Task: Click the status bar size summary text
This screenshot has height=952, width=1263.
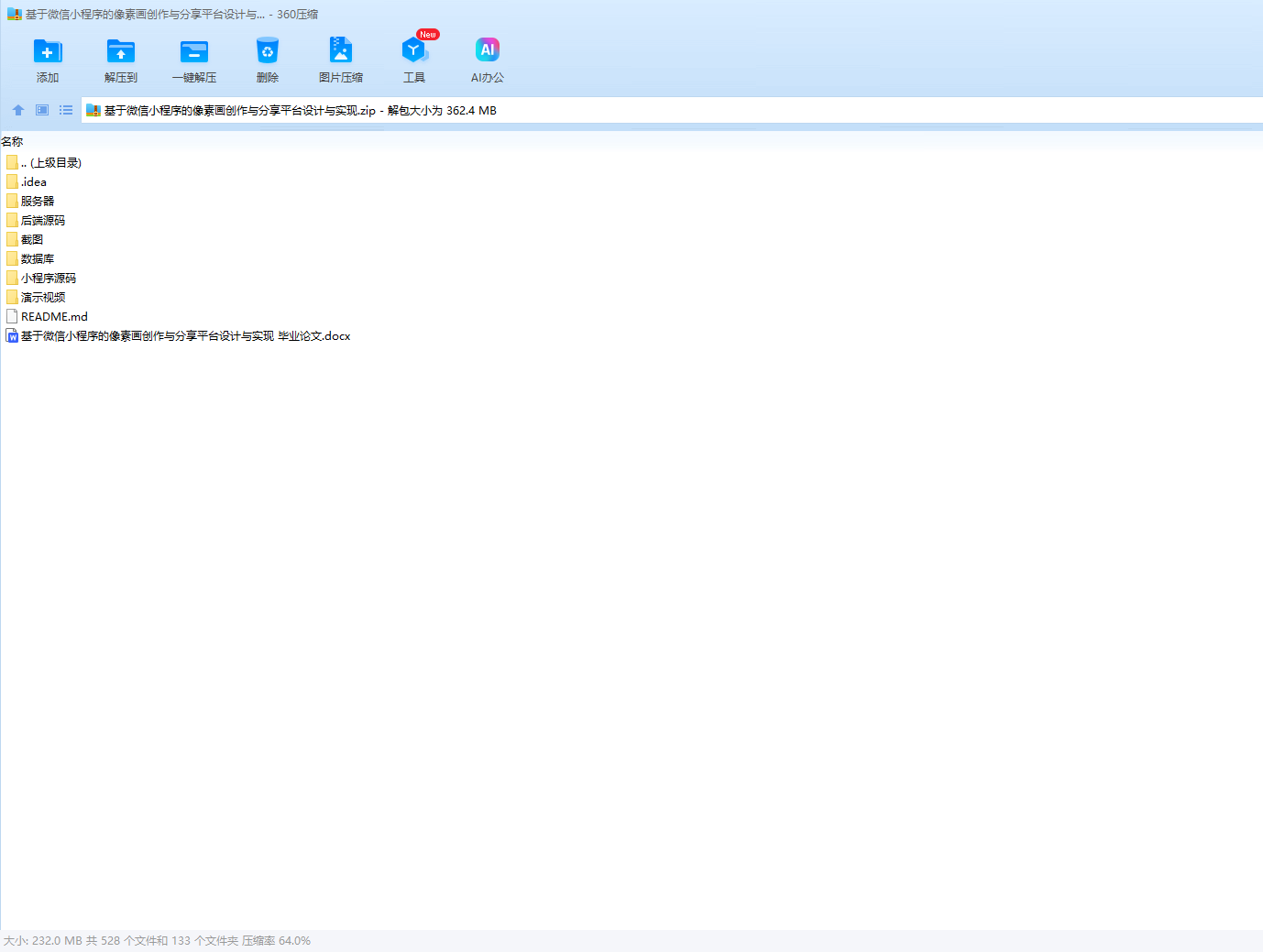Action: 157,941
